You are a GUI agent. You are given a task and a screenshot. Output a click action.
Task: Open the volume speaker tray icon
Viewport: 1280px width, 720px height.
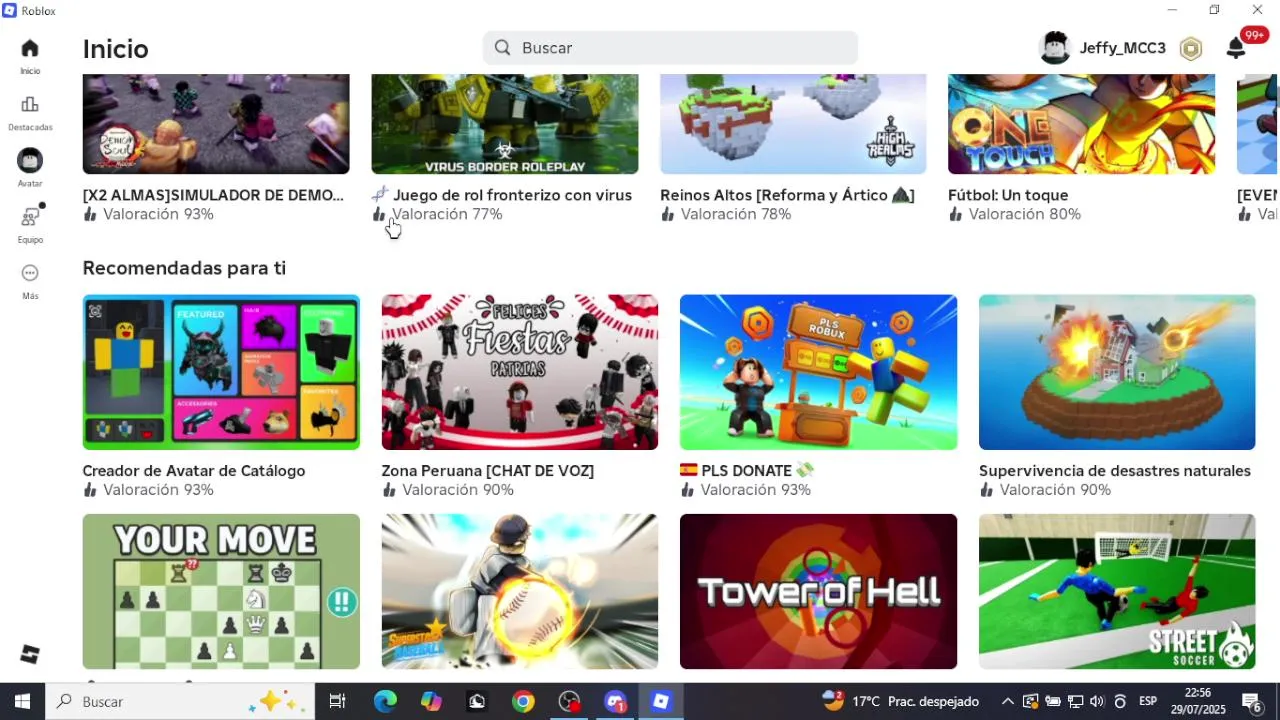pos(1097,702)
